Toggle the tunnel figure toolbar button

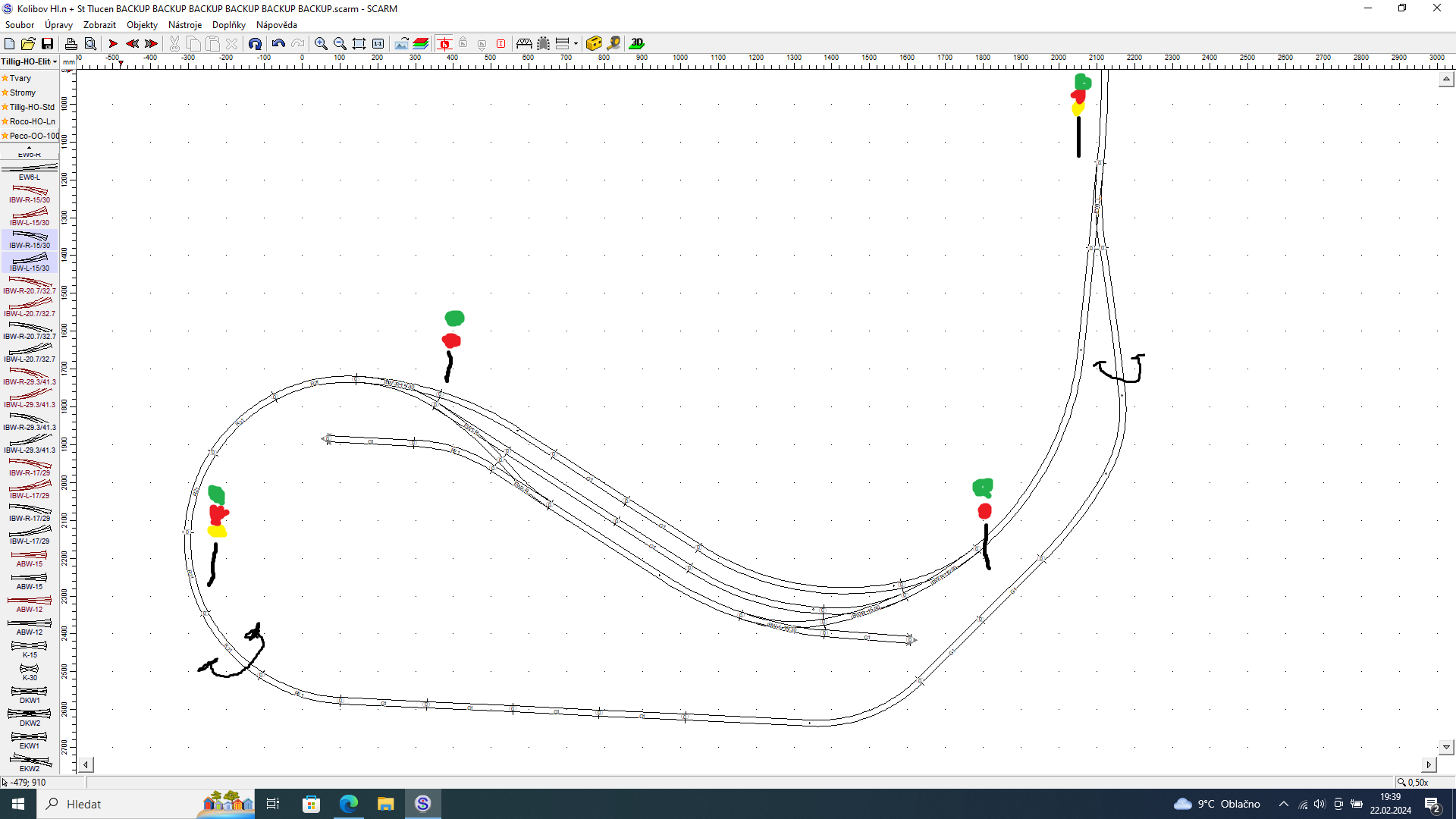pos(543,44)
